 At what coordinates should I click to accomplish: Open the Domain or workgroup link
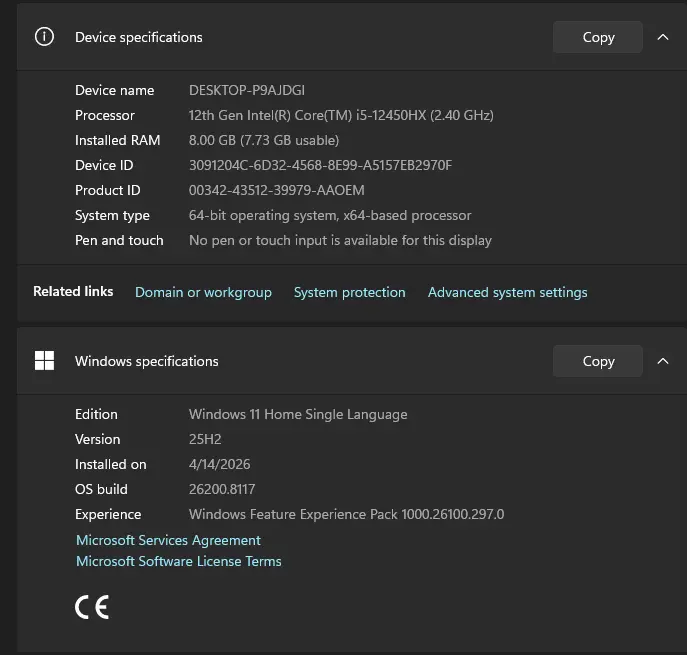click(203, 292)
